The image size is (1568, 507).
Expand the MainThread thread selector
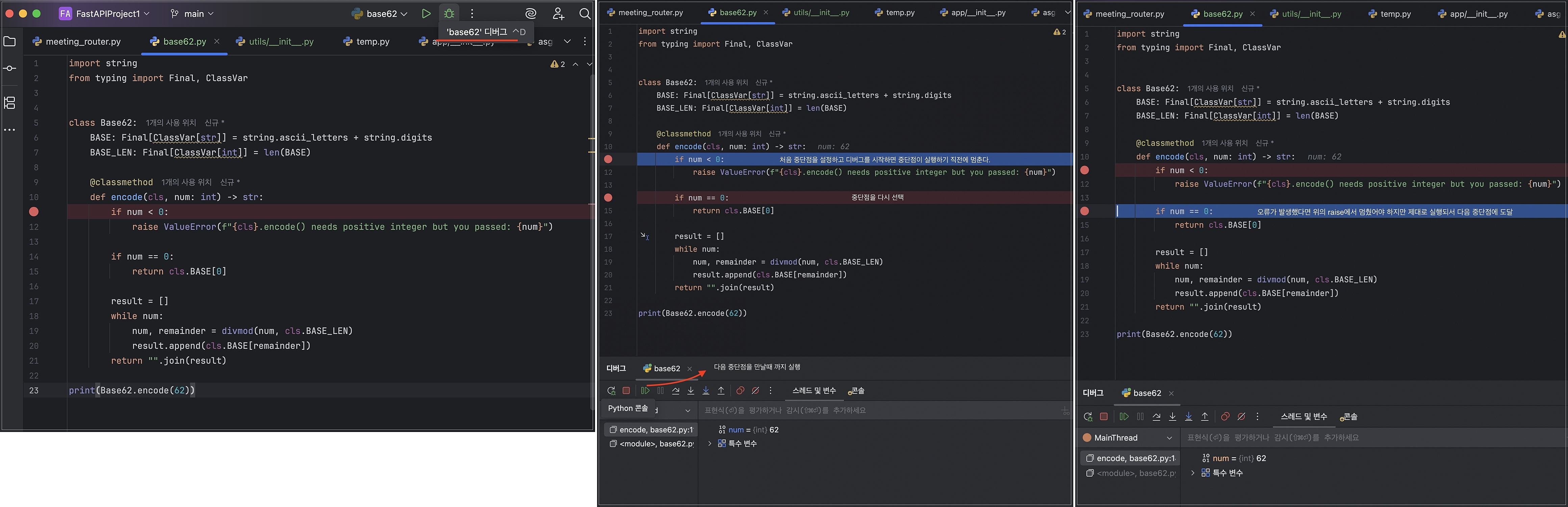pyautogui.click(x=1169, y=437)
